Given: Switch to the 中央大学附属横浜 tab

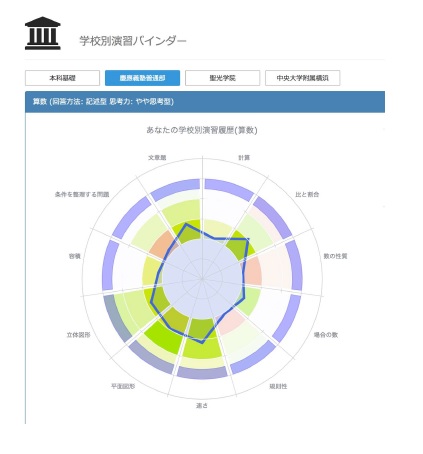Looking at the screenshot, I should (x=303, y=78).
